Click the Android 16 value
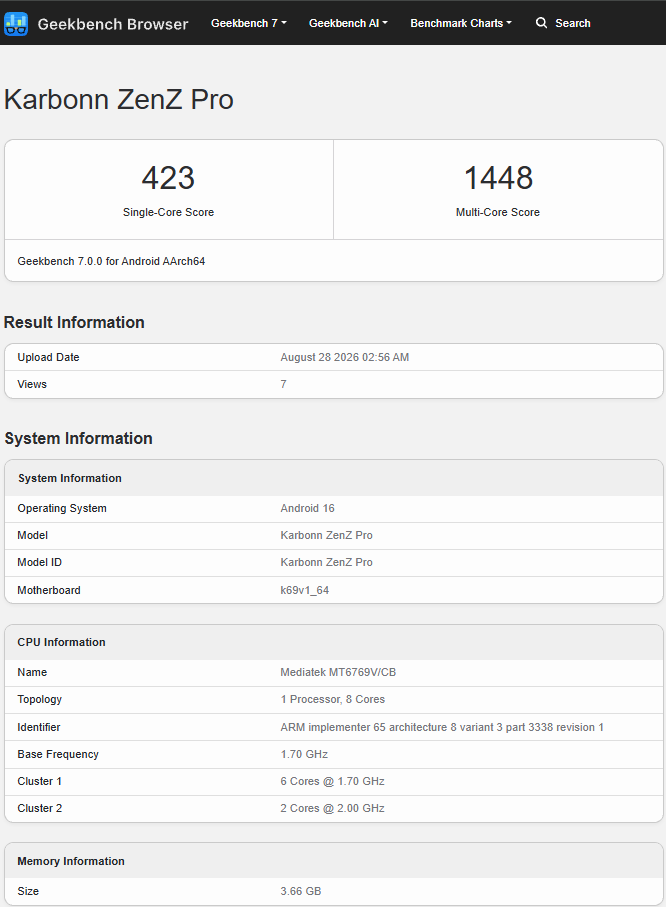This screenshot has height=907, width=666. point(307,508)
